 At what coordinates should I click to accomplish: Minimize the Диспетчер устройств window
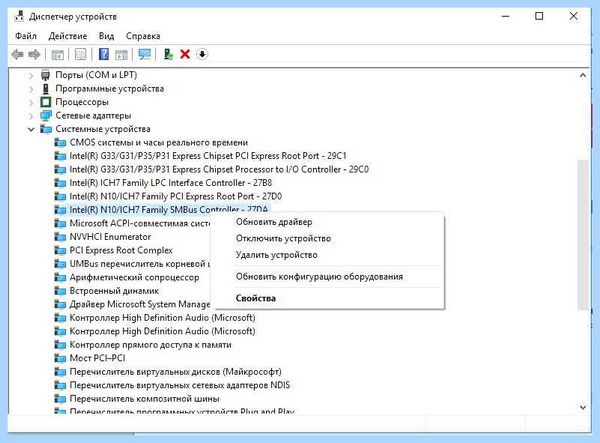505,16
